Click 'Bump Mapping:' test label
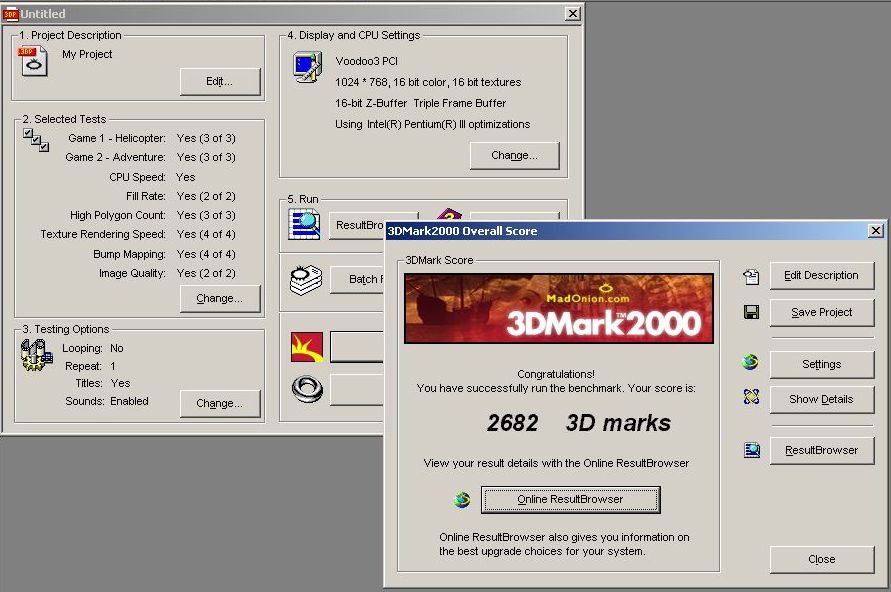 coord(130,255)
